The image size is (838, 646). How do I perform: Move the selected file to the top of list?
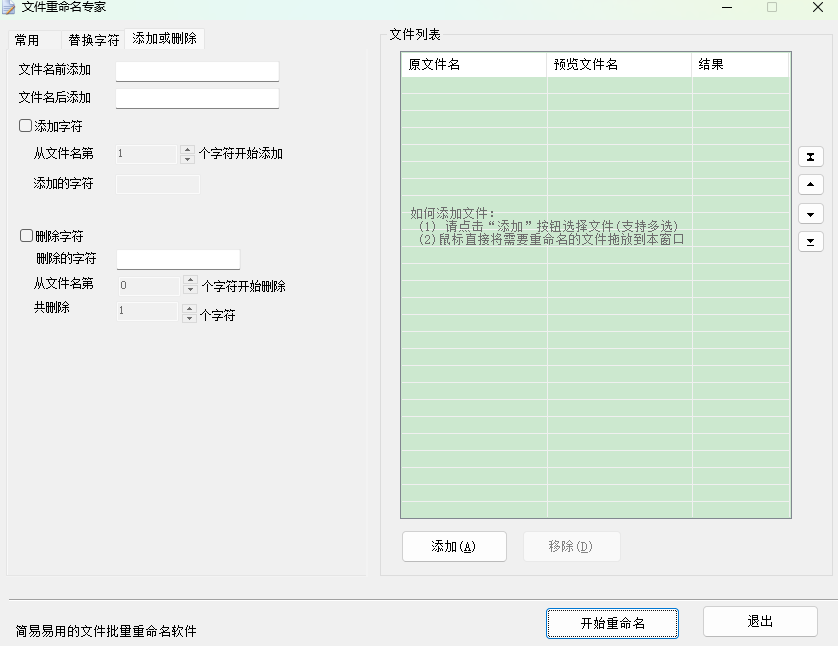tap(810, 156)
